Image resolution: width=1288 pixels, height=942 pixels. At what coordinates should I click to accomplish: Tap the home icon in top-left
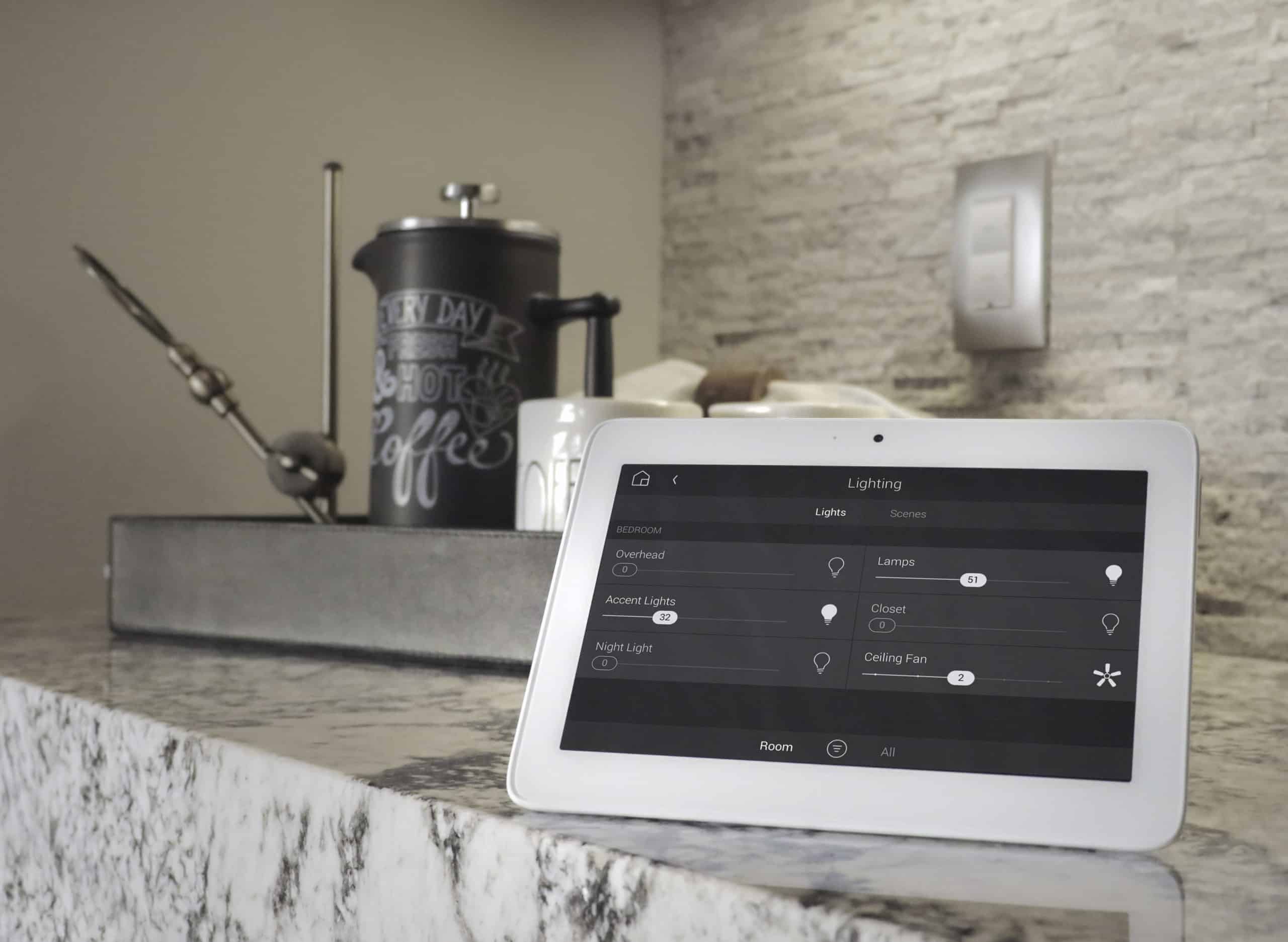[634, 479]
